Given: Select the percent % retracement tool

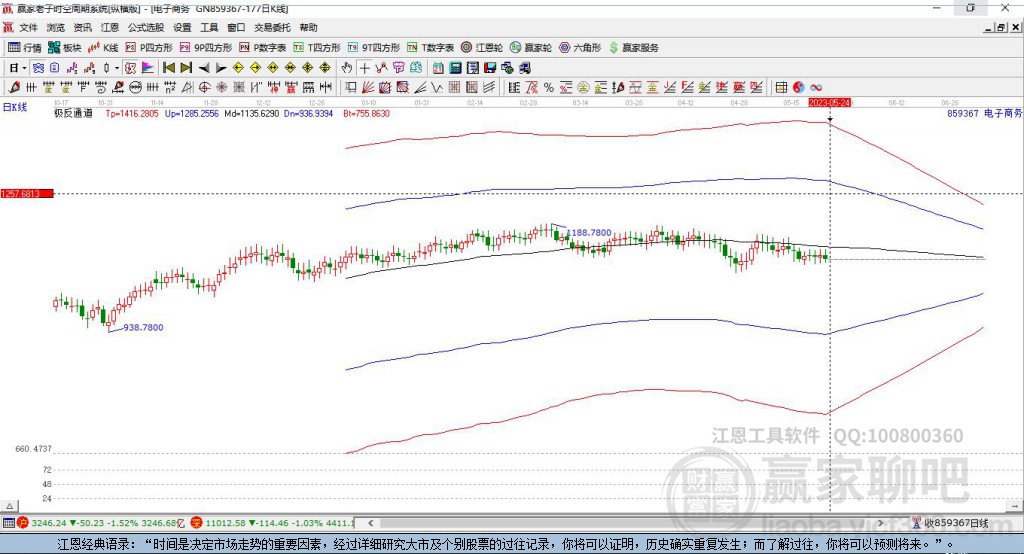Looking at the screenshot, I should pos(549,88).
